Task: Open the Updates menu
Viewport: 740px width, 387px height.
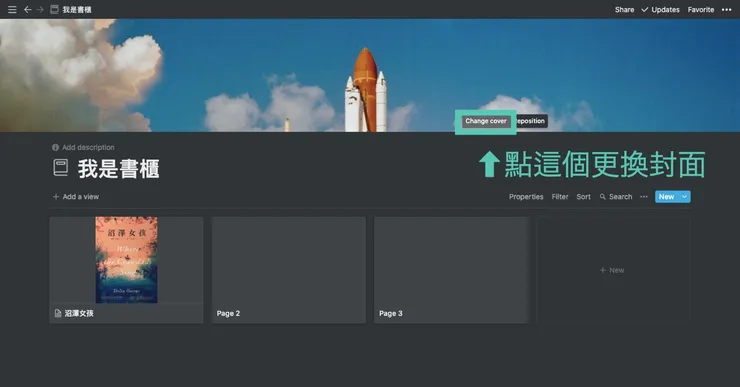Action: coord(660,9)
